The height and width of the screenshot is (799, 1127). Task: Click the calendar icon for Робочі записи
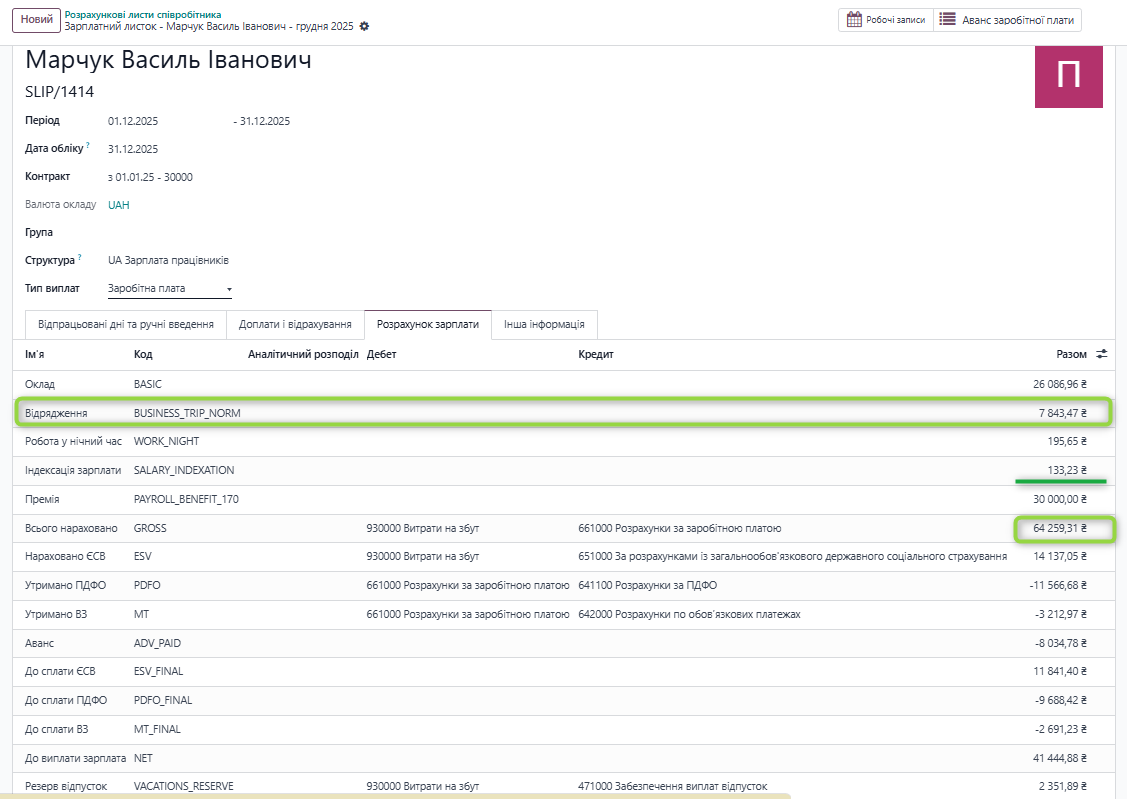854,19
